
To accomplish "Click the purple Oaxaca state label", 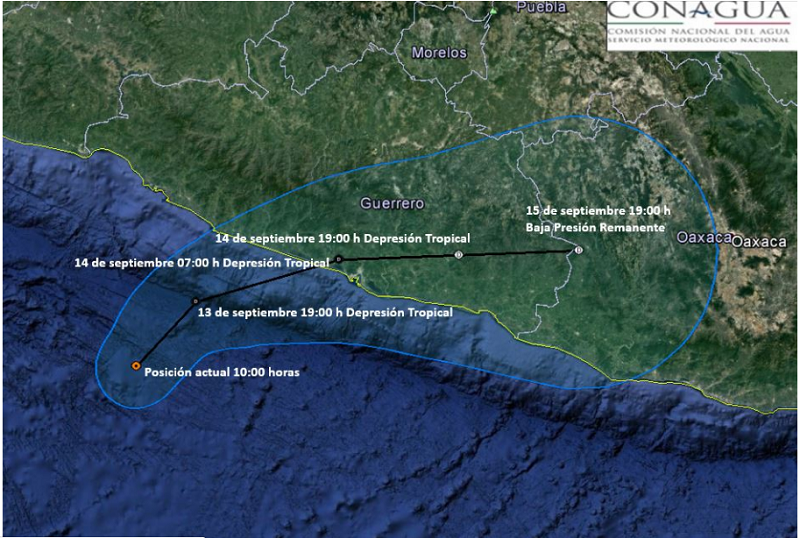I will (x=704, y=237).
